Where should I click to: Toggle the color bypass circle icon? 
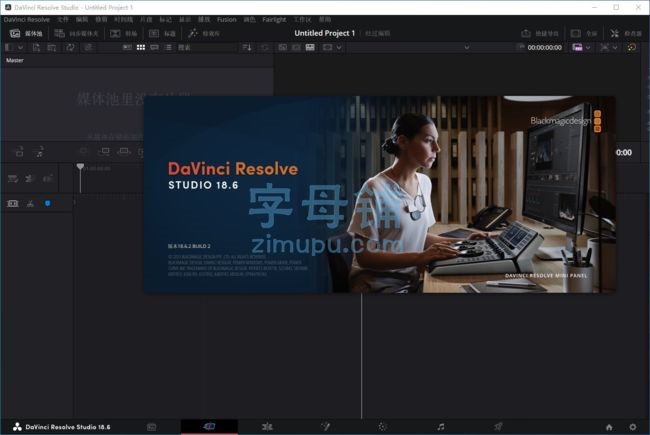[631, 48]
